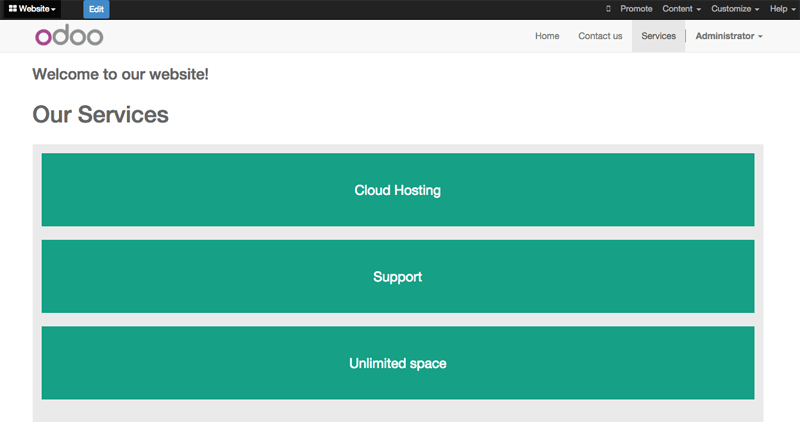Open the Help dropdown menu
The height and width of the screenshot is (445, 800).
click(x=782, y=9)
